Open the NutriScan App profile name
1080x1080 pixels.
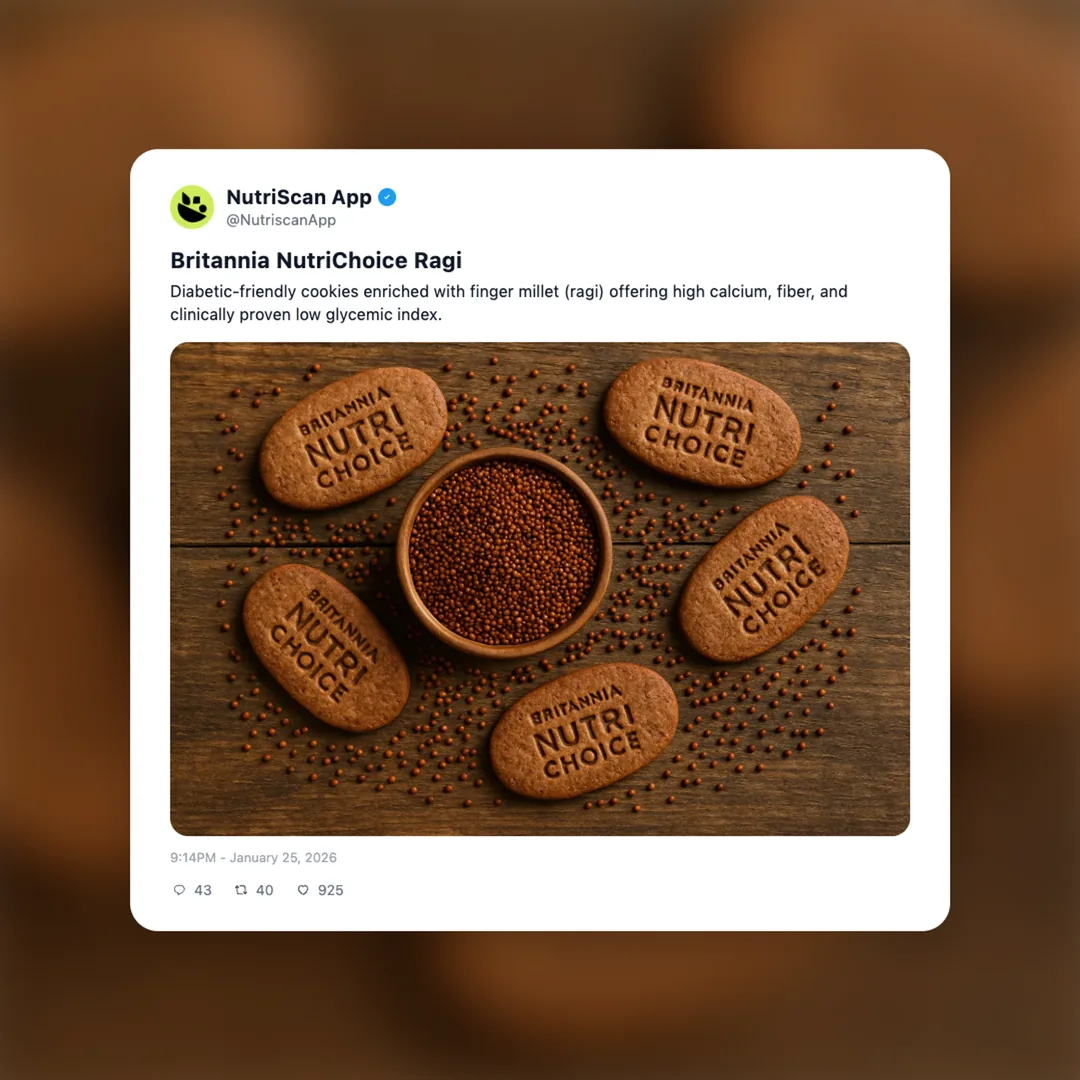[x=299, y=197]
